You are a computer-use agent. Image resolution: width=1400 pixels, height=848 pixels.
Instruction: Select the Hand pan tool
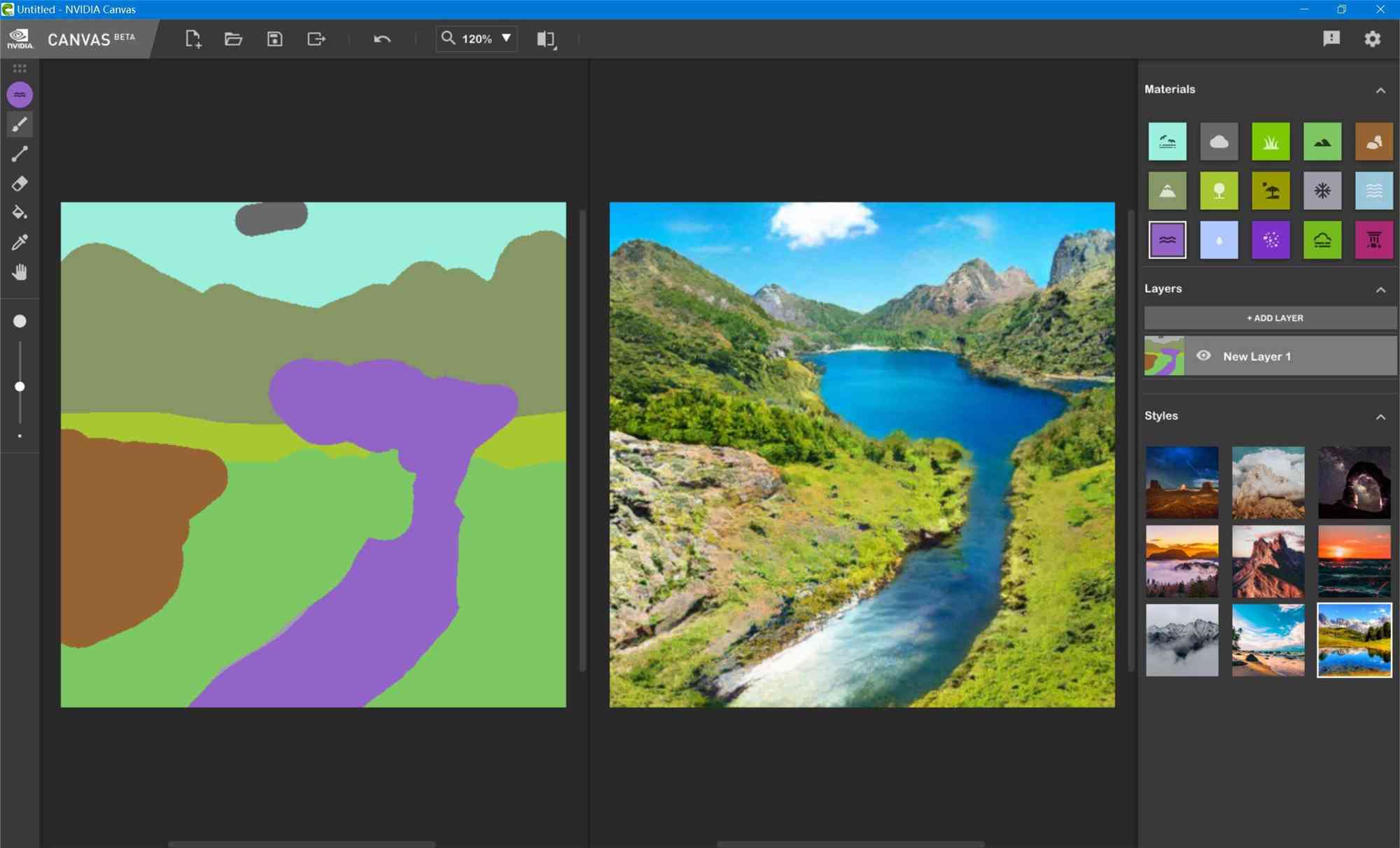click(19, 272)
